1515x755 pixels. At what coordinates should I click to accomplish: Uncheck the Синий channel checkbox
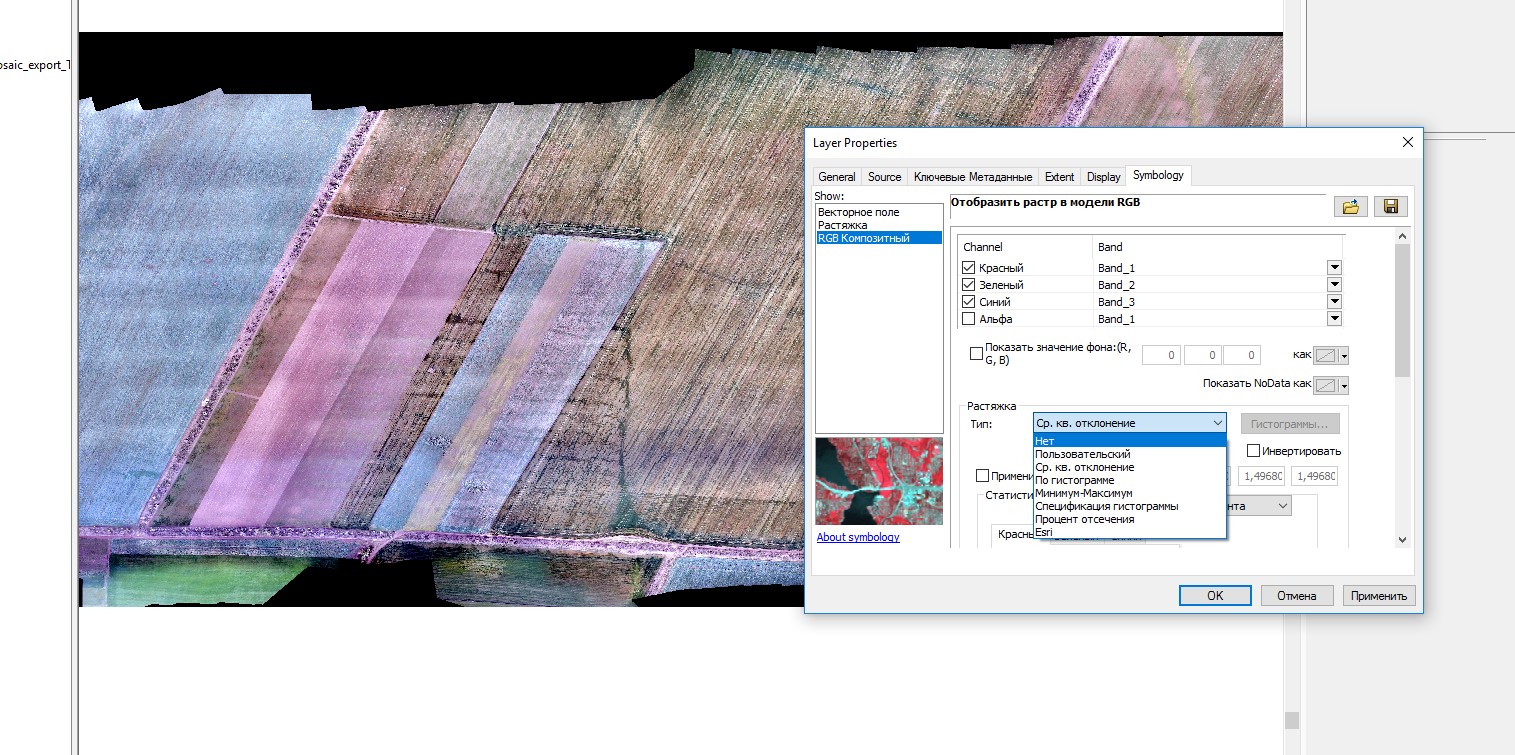pos(968,302)
